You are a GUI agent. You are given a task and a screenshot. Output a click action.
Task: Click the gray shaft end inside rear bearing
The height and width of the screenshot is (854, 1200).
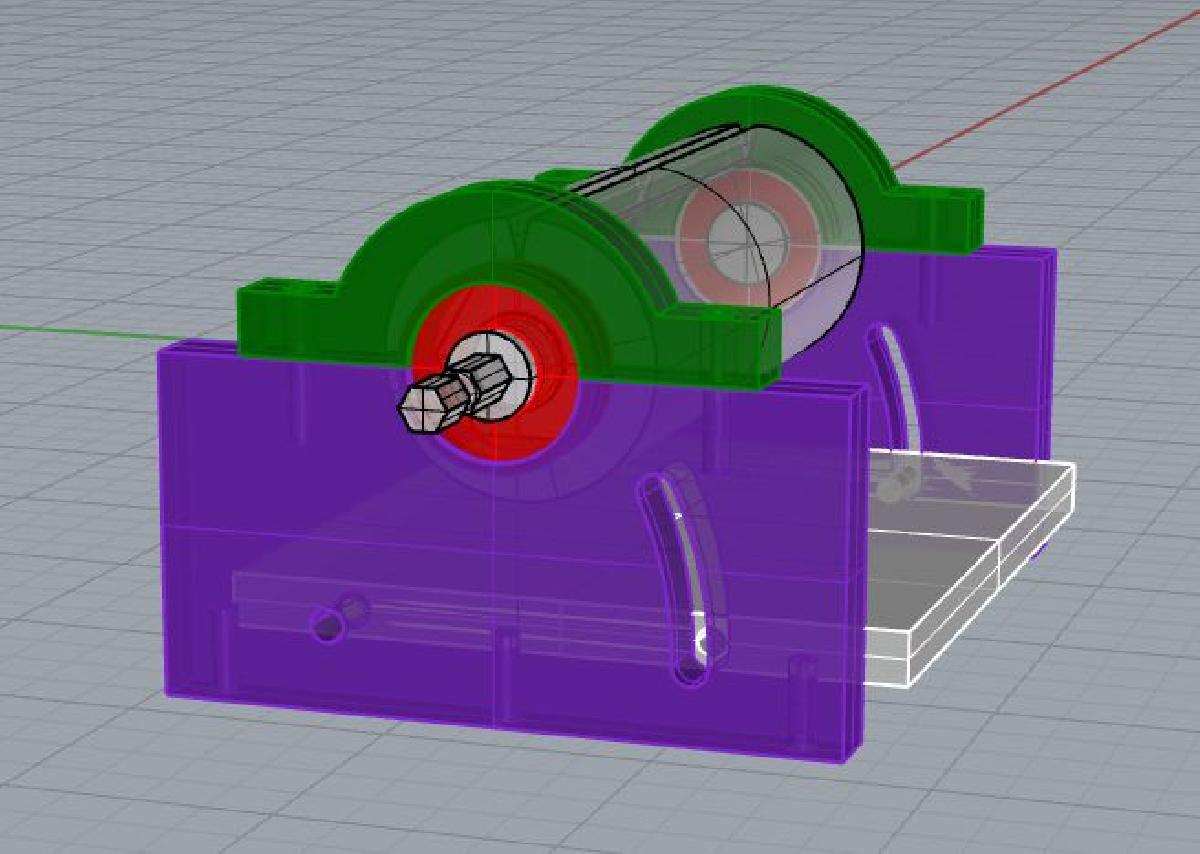[x=745, y=242]
